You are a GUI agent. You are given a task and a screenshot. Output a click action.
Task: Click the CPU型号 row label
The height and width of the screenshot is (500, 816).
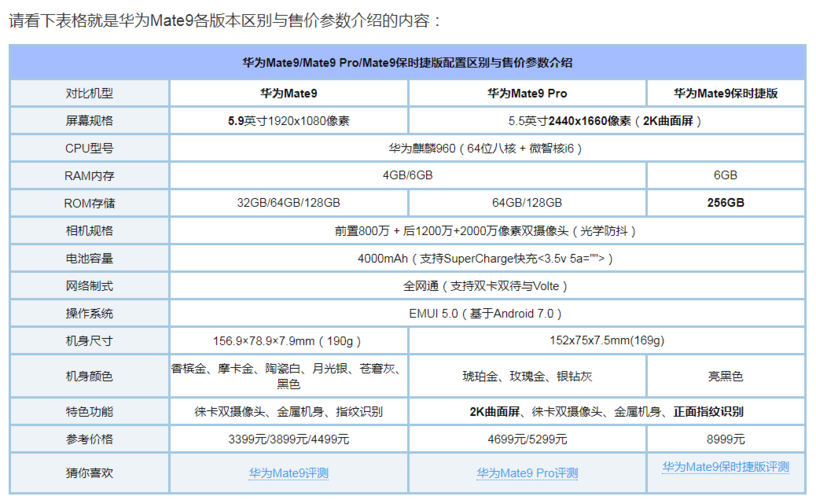coord(90,148)
